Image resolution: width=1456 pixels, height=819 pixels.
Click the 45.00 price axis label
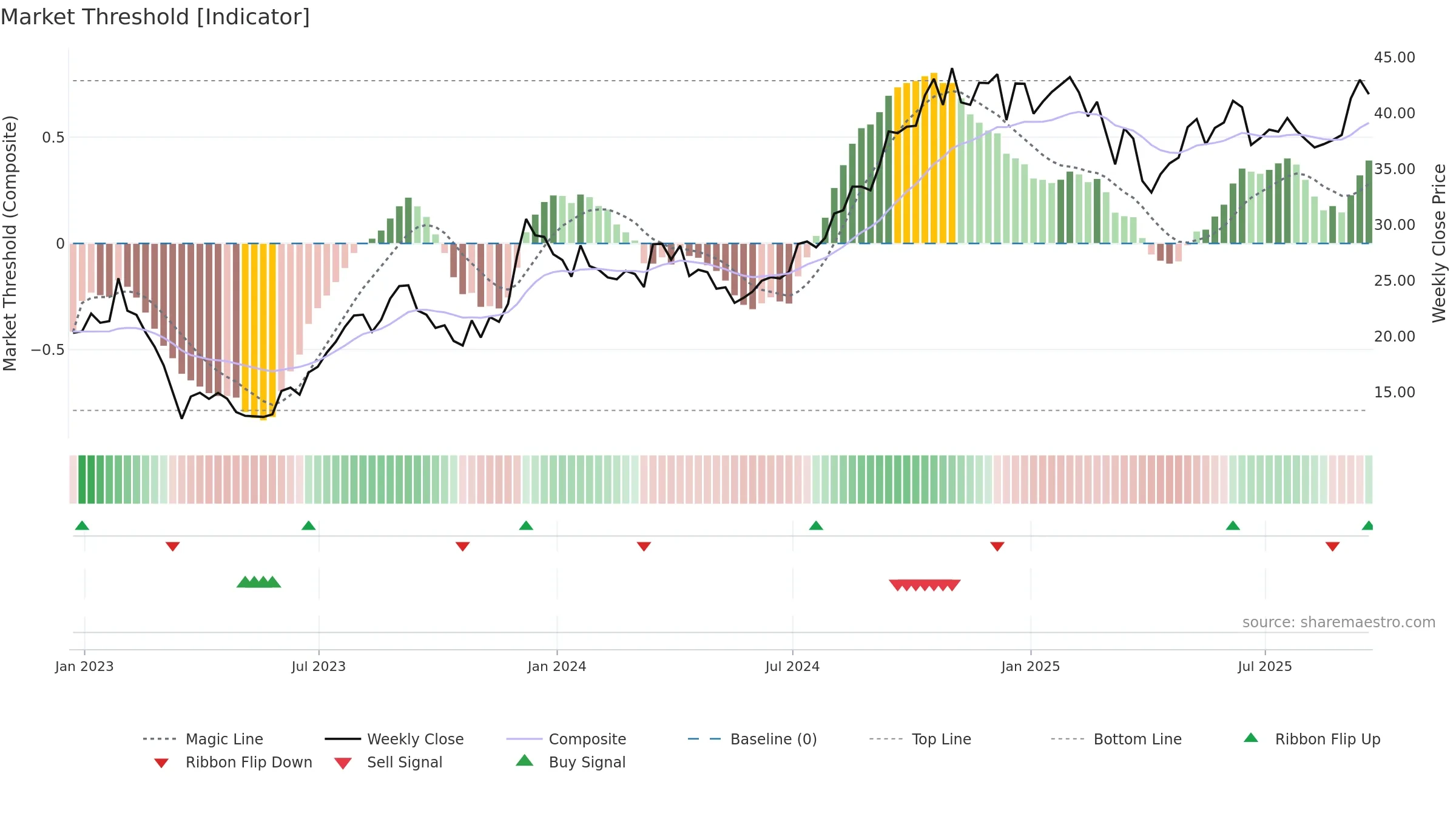(1395, 58)
